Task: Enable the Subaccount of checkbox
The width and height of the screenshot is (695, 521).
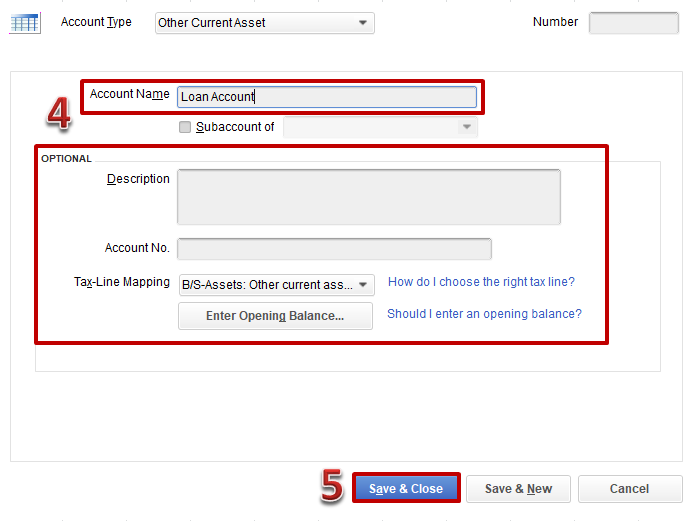Action: pos(184,127)
